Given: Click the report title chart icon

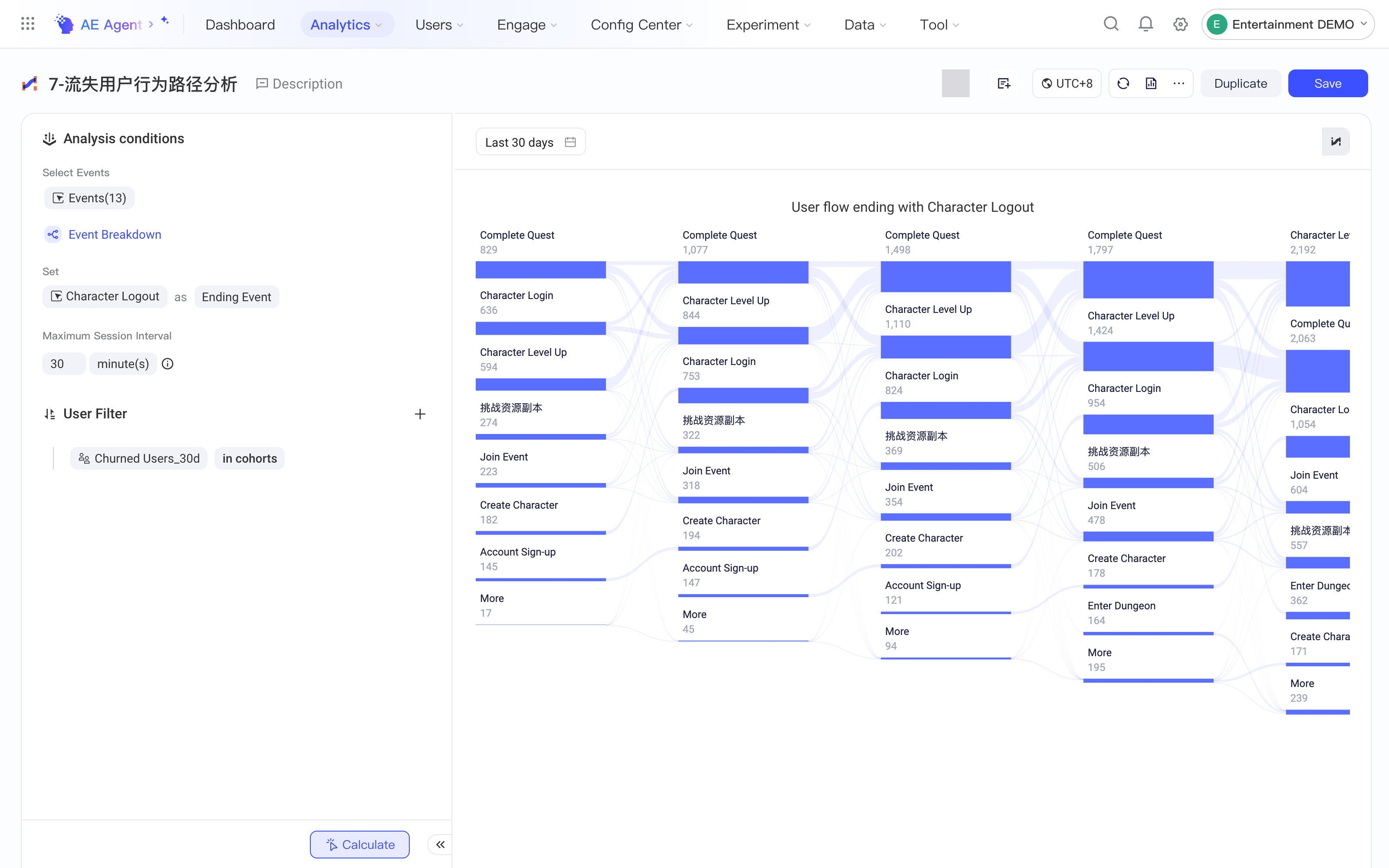Looking at the screenshot, I should pos(30,84).
